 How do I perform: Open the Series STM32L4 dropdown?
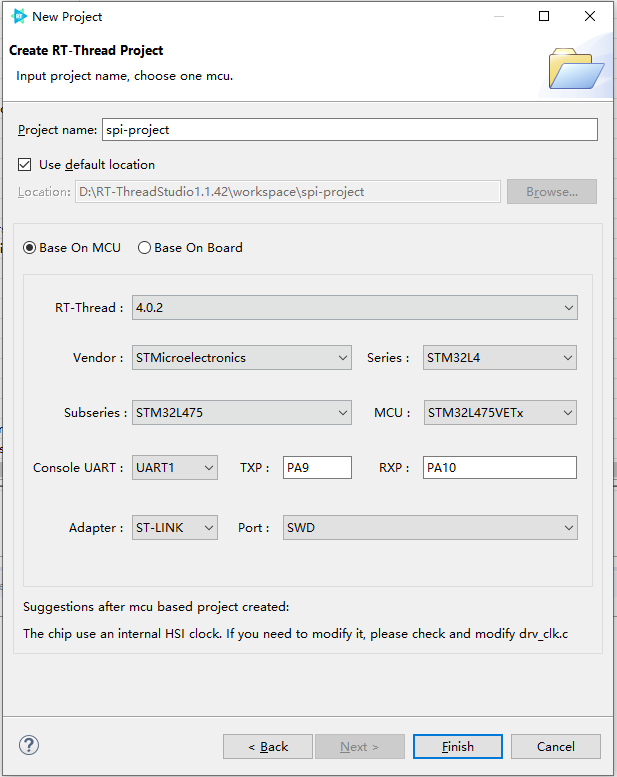click(500, 358)
